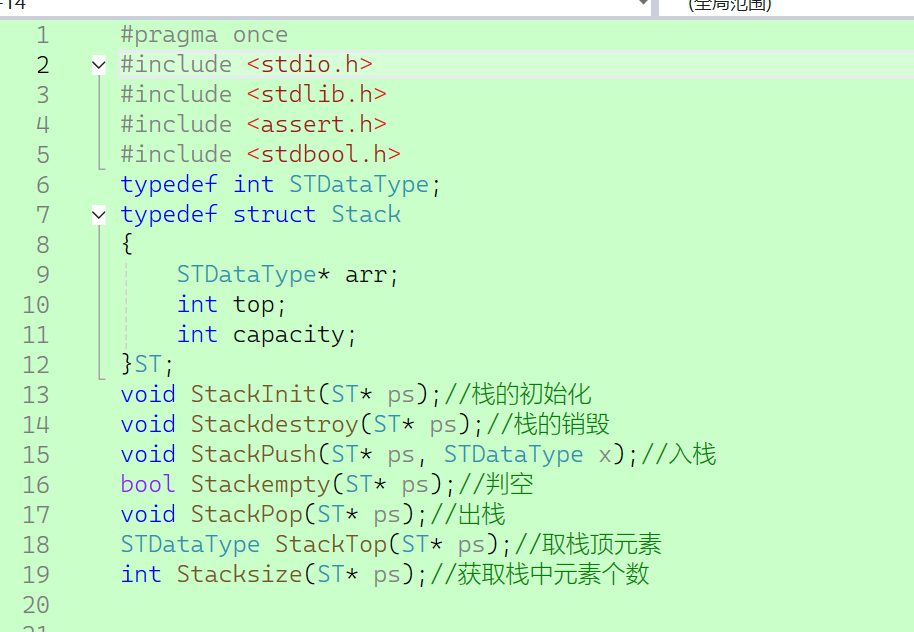This screenshot has height=632, width=914.
Task: Click the capacity member on line 11
Action: [289, 335]
